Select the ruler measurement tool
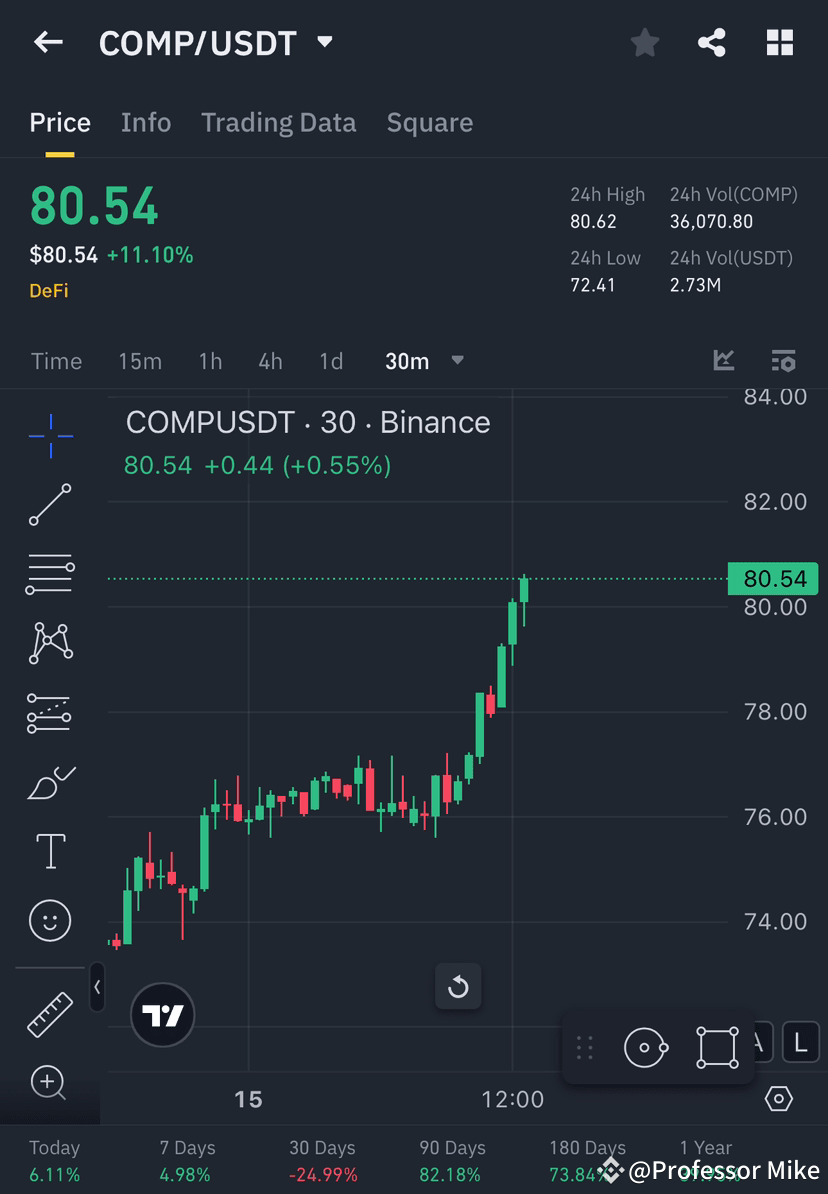 click(50, 1012)
